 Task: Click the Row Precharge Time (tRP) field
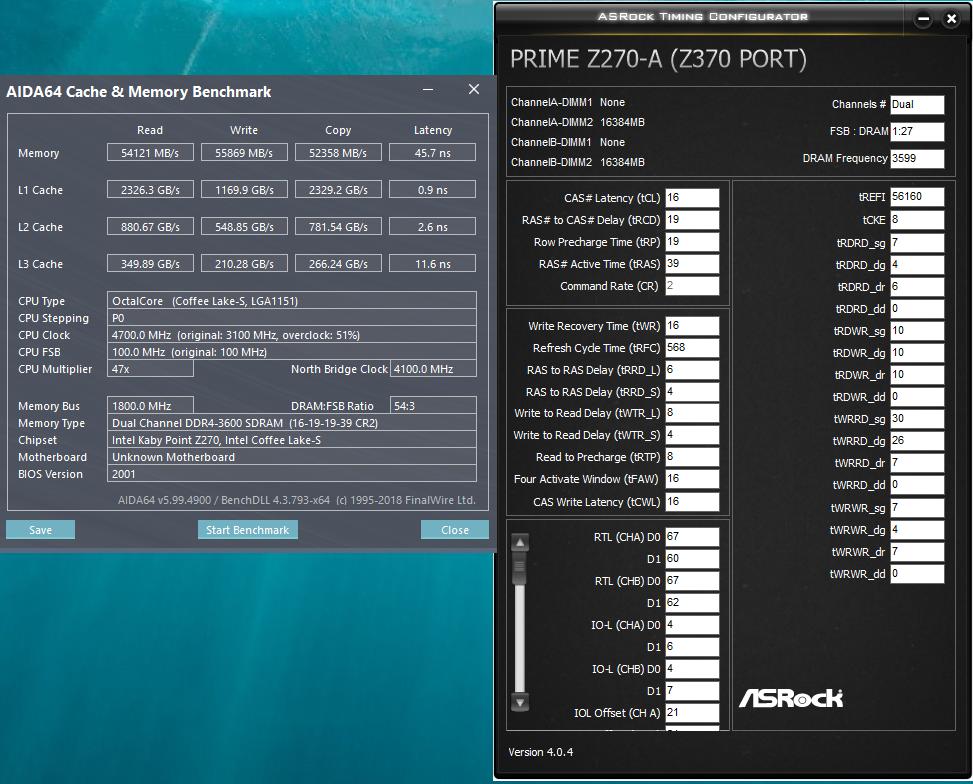point(692,241)
